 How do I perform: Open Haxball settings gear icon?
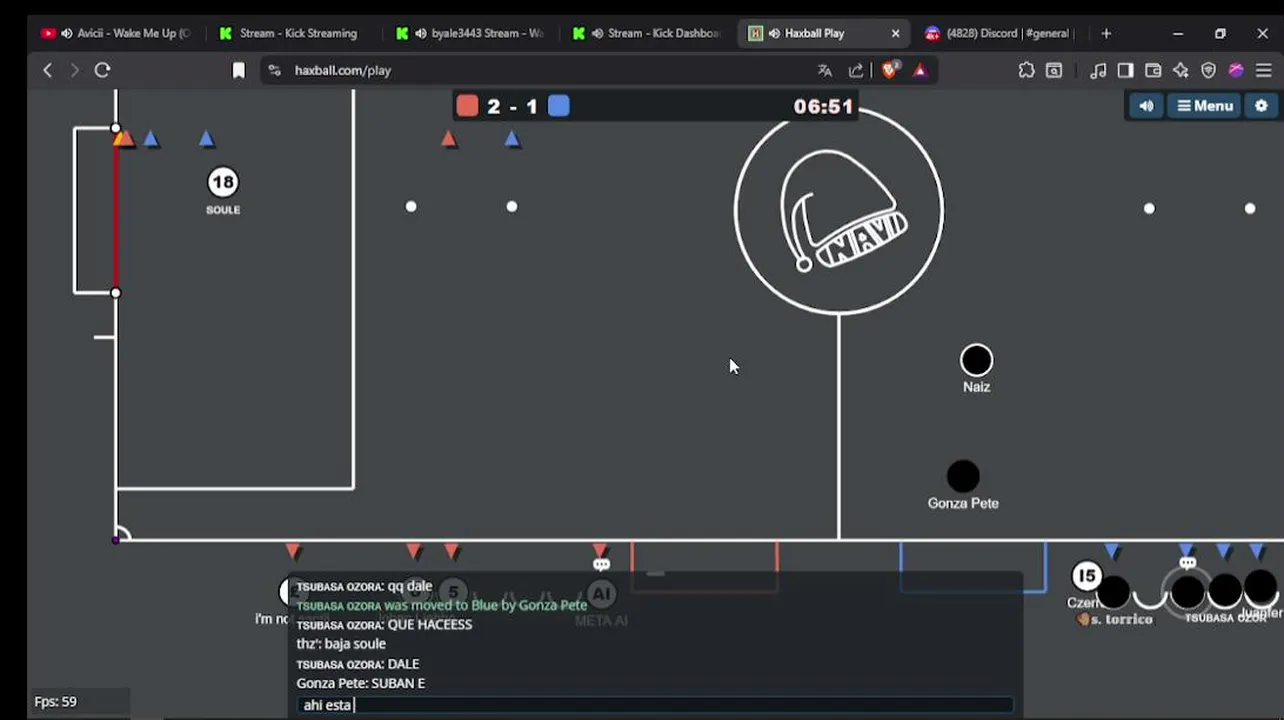point(1261,106)
